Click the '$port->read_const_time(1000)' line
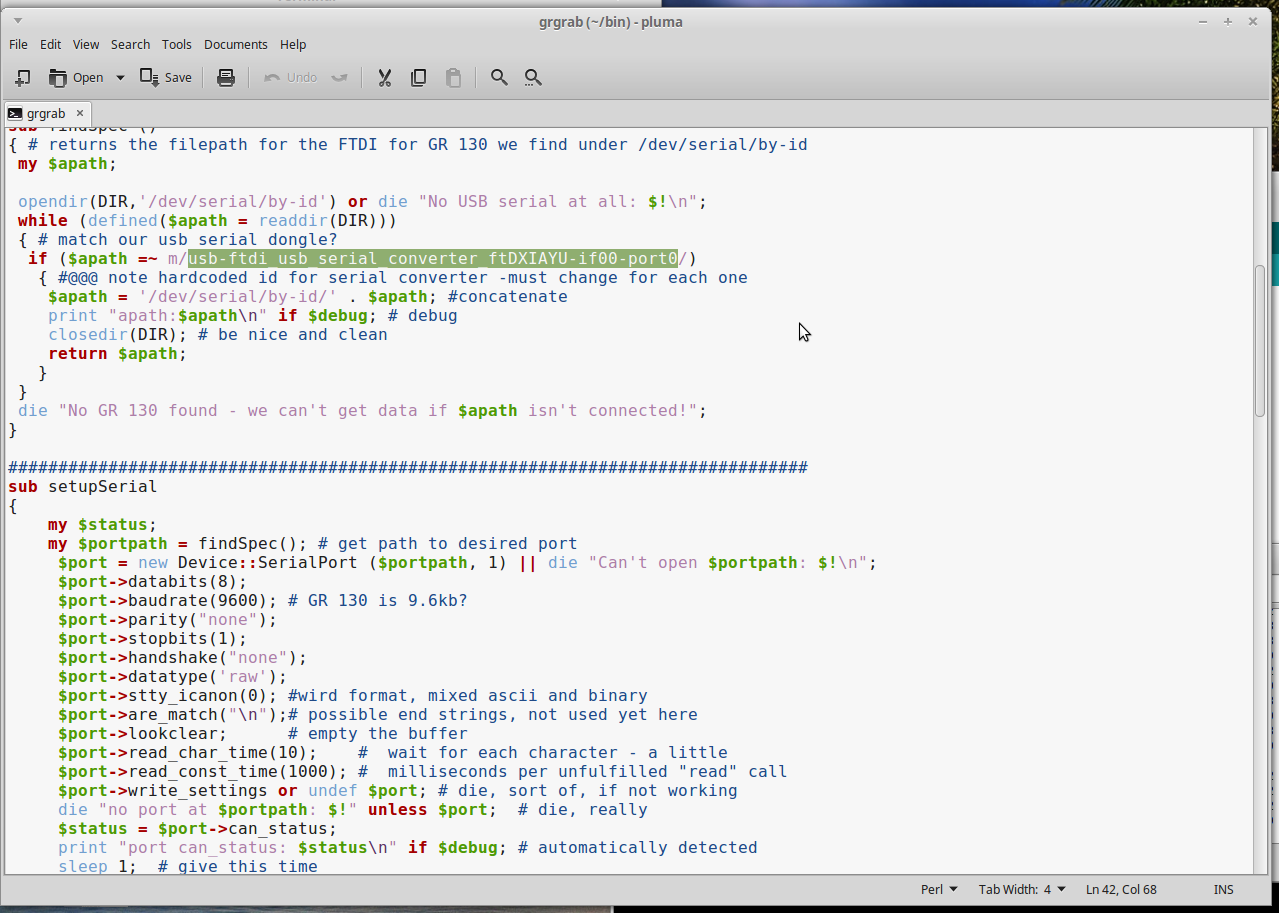Viewport: 1279px width, 913px height. 423,772
